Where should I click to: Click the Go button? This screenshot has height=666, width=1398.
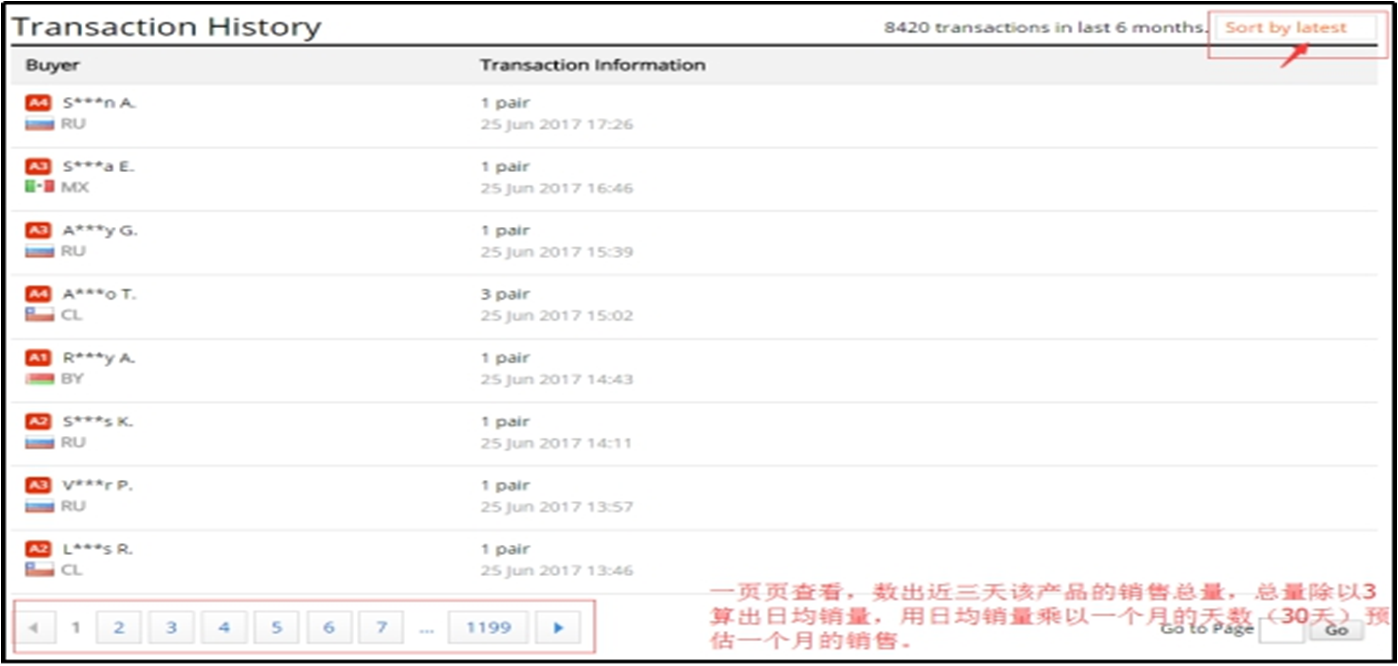coord(1337,630)
